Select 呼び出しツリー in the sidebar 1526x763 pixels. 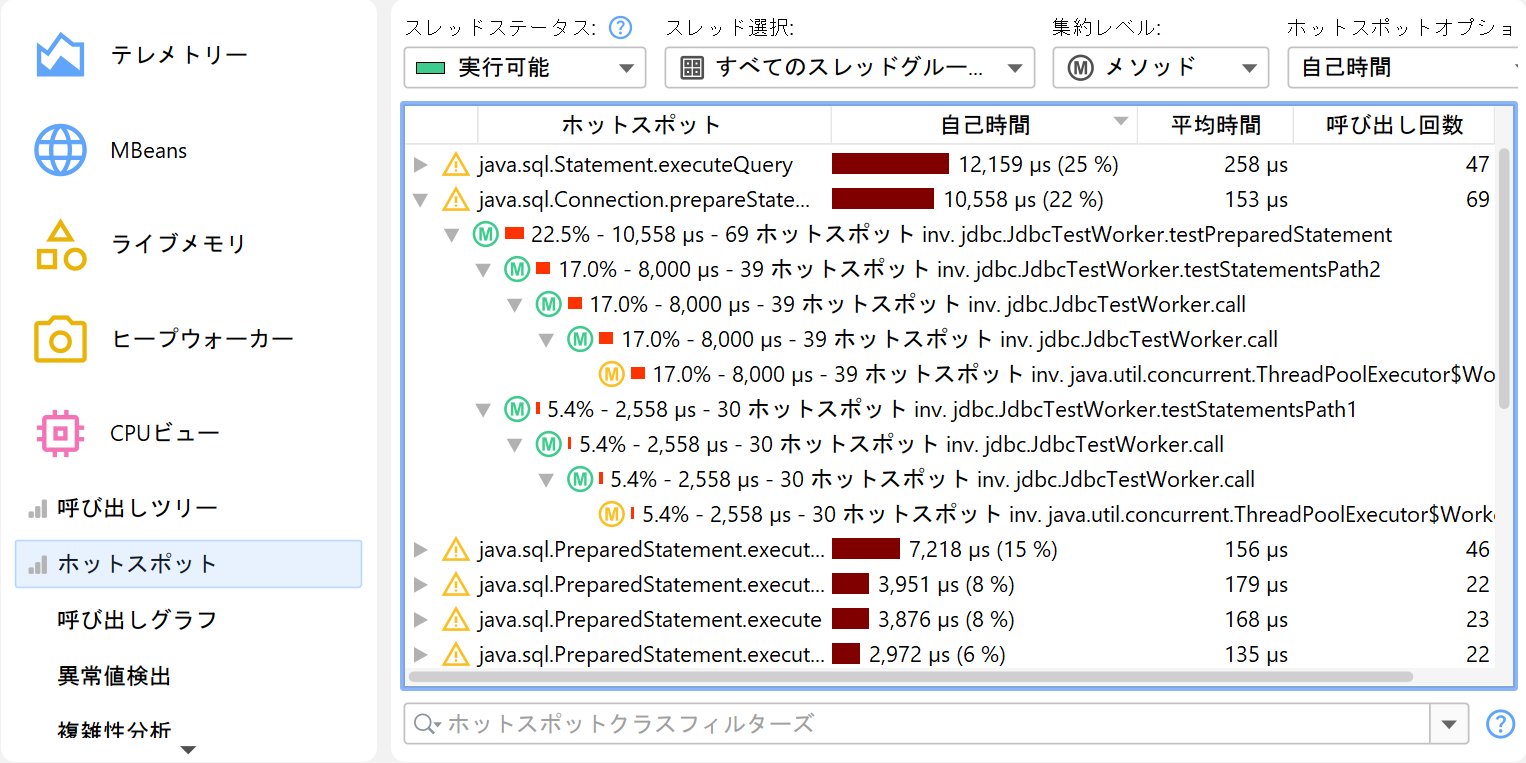[x=137, y=508]
